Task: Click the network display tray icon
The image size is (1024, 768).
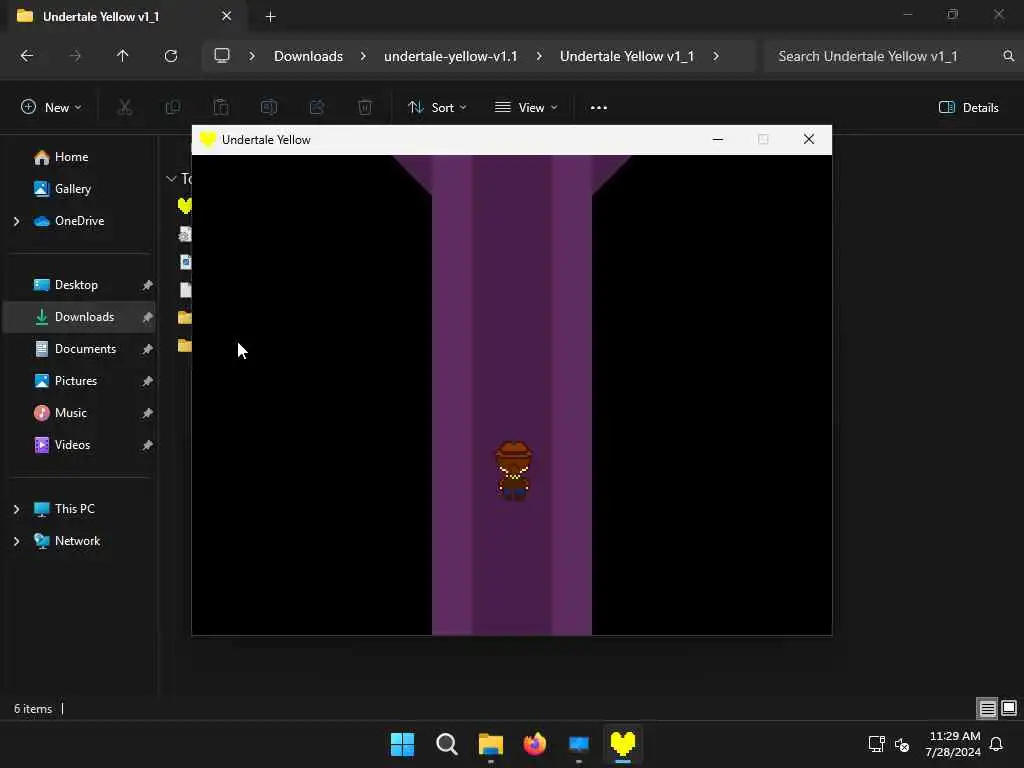Action: [876, 744]
